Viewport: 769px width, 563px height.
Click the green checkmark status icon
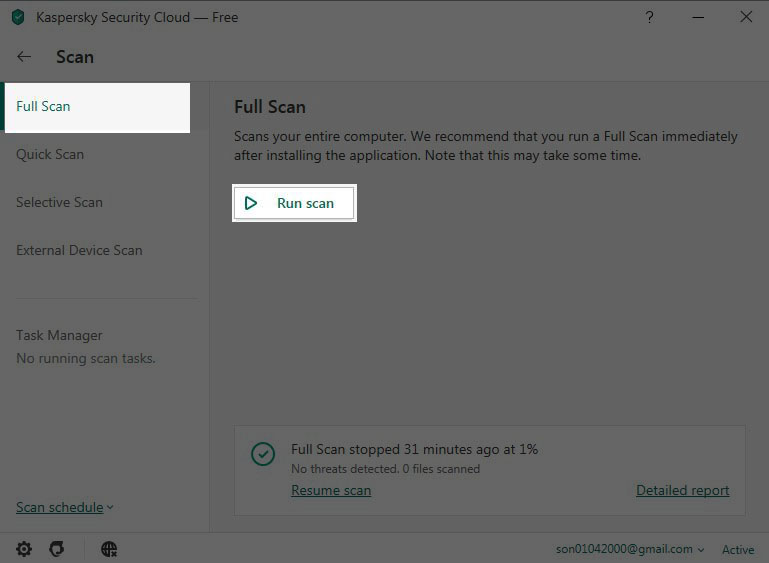pos(263,454)
